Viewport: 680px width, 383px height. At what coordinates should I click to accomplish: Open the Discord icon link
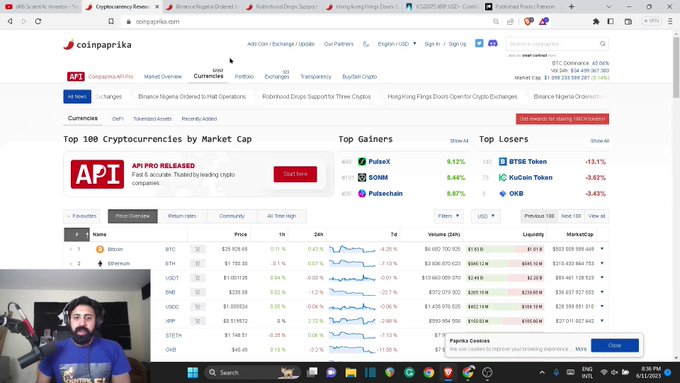point(493,43)
